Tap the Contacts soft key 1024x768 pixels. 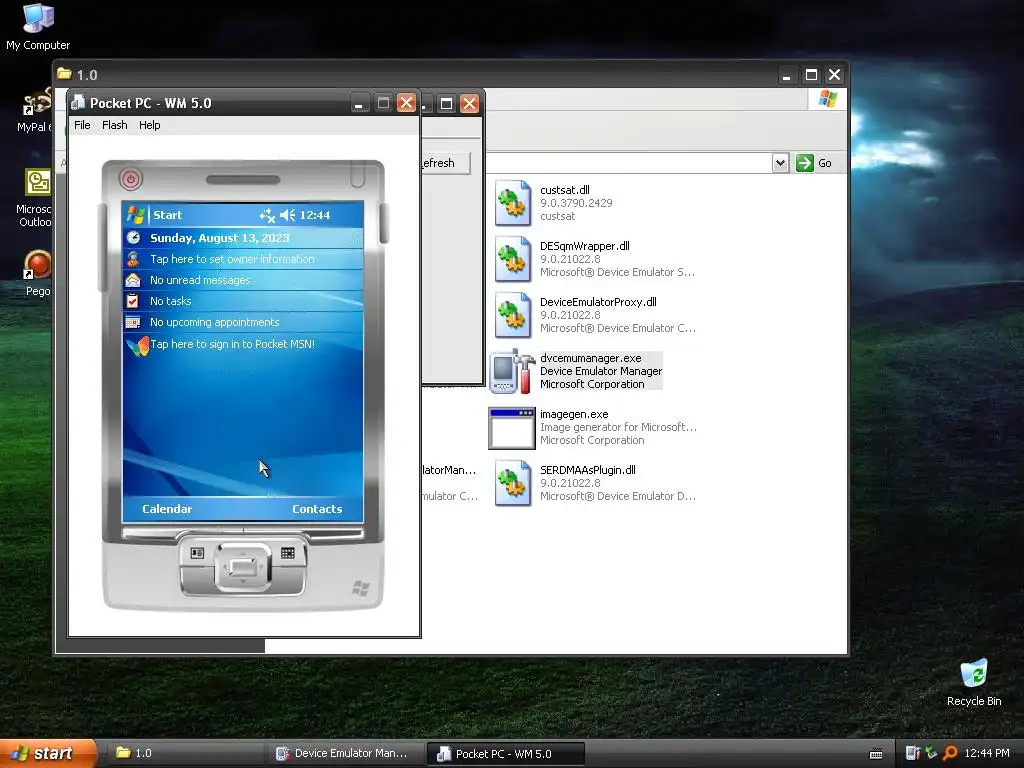tap(317, 509)
